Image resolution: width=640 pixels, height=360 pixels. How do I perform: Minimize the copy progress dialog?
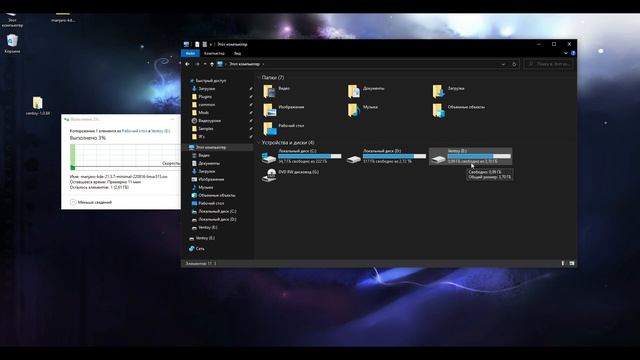pos(172,119)
